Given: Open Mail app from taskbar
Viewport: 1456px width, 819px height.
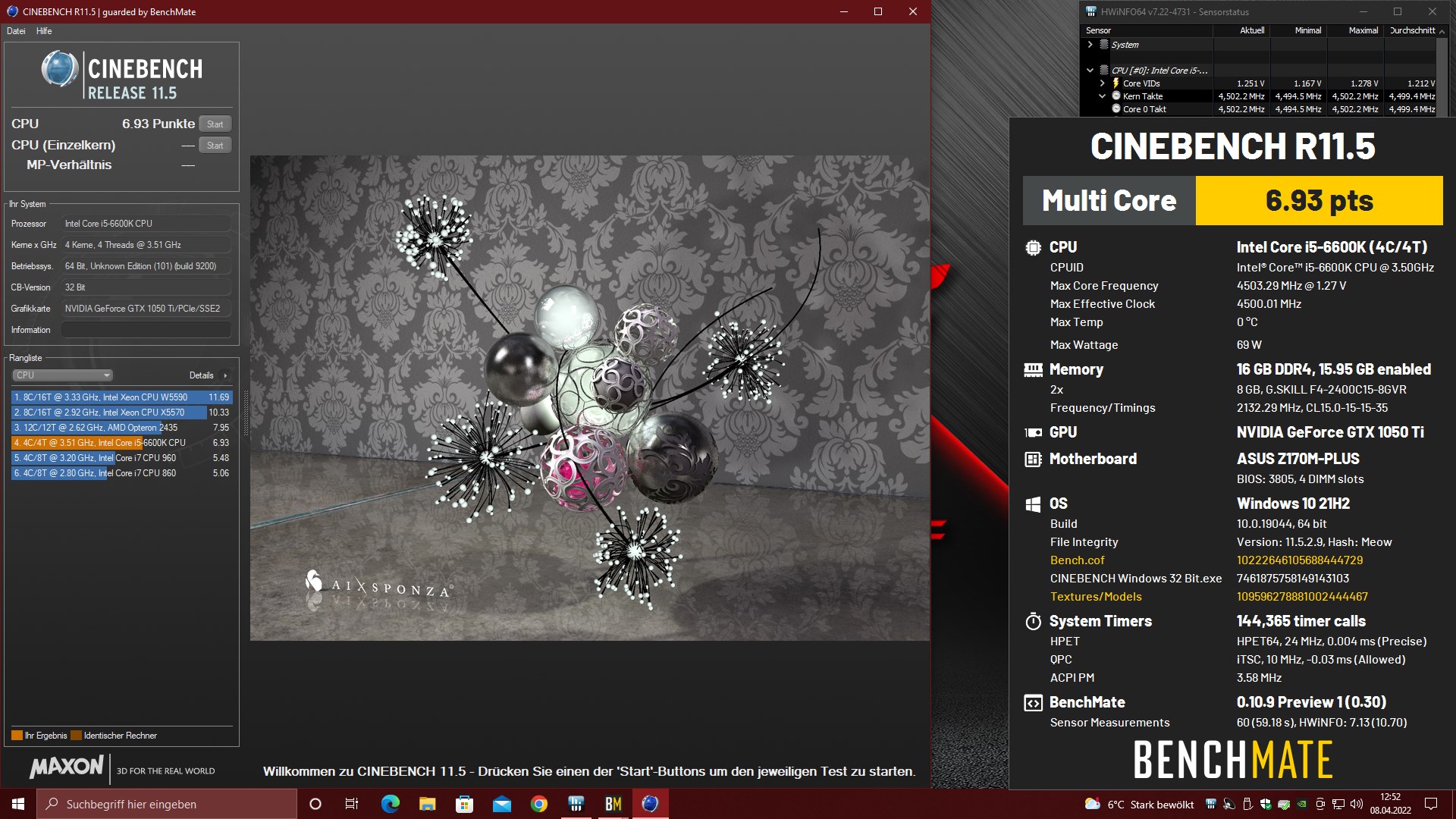Looking at the screenshot, I should point(501,804).
